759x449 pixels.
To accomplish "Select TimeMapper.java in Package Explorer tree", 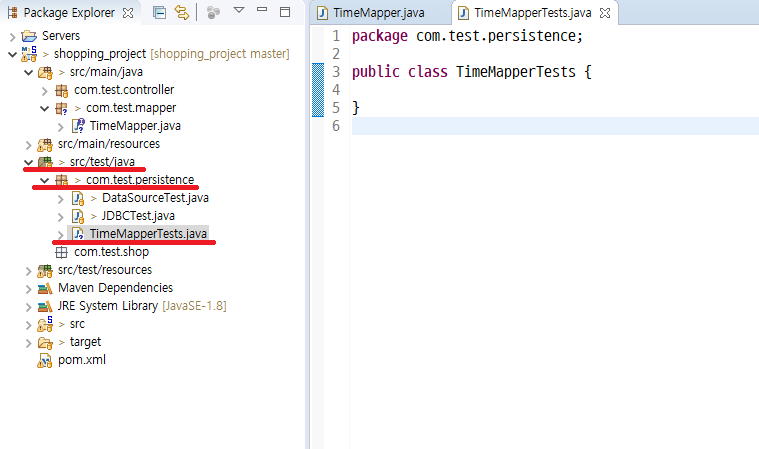I will click(x=135, y=126).
